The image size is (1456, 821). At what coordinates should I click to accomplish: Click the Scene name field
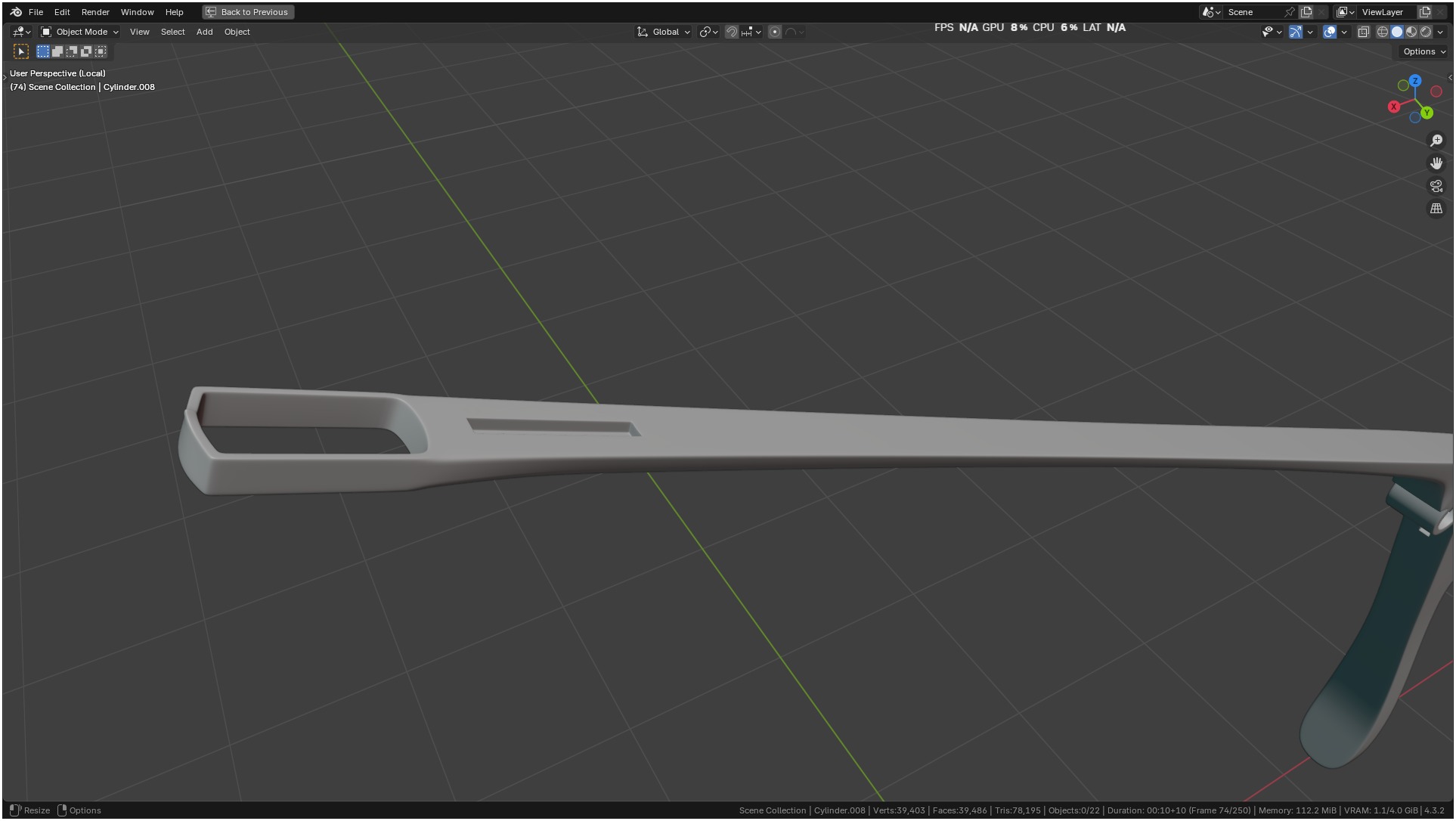pos(1253,12)
